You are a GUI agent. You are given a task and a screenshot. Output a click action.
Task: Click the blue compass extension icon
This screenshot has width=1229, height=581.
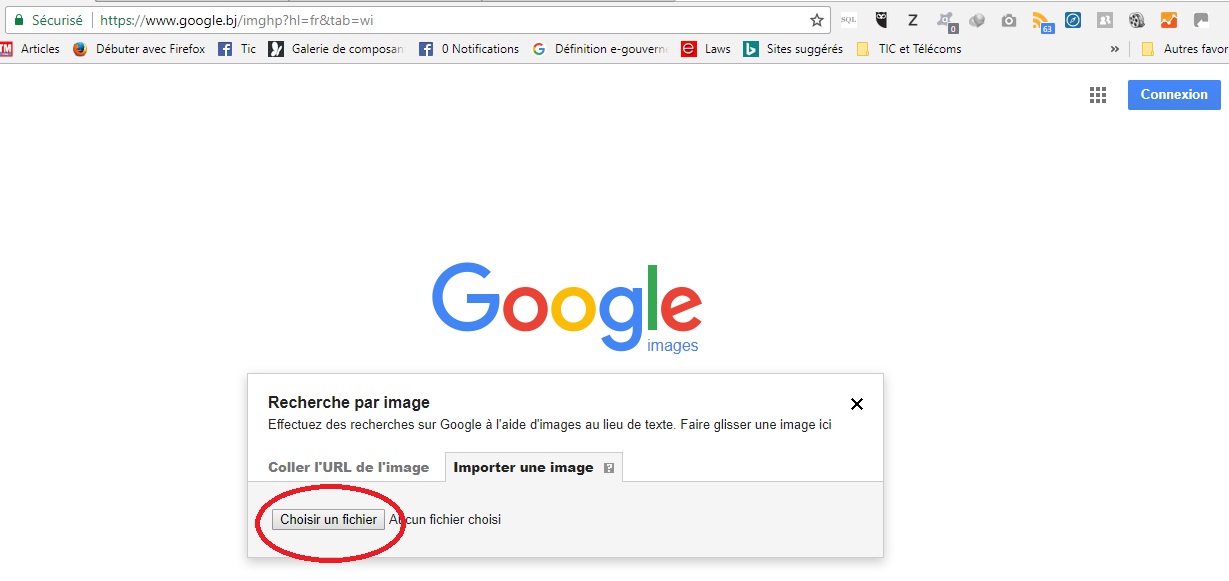coord(1073,20)
